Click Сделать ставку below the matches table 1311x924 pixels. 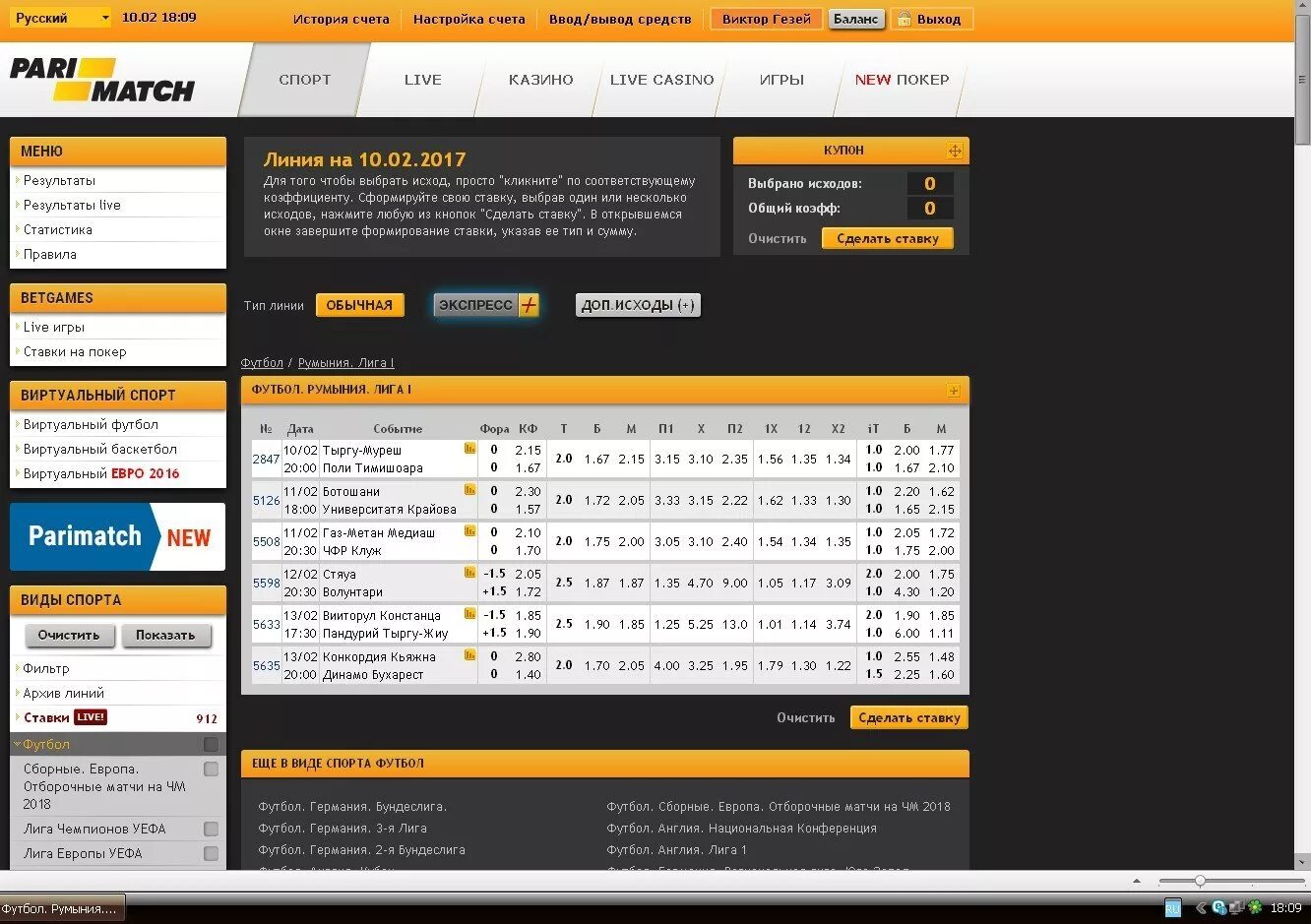click(x=909, y=717)
